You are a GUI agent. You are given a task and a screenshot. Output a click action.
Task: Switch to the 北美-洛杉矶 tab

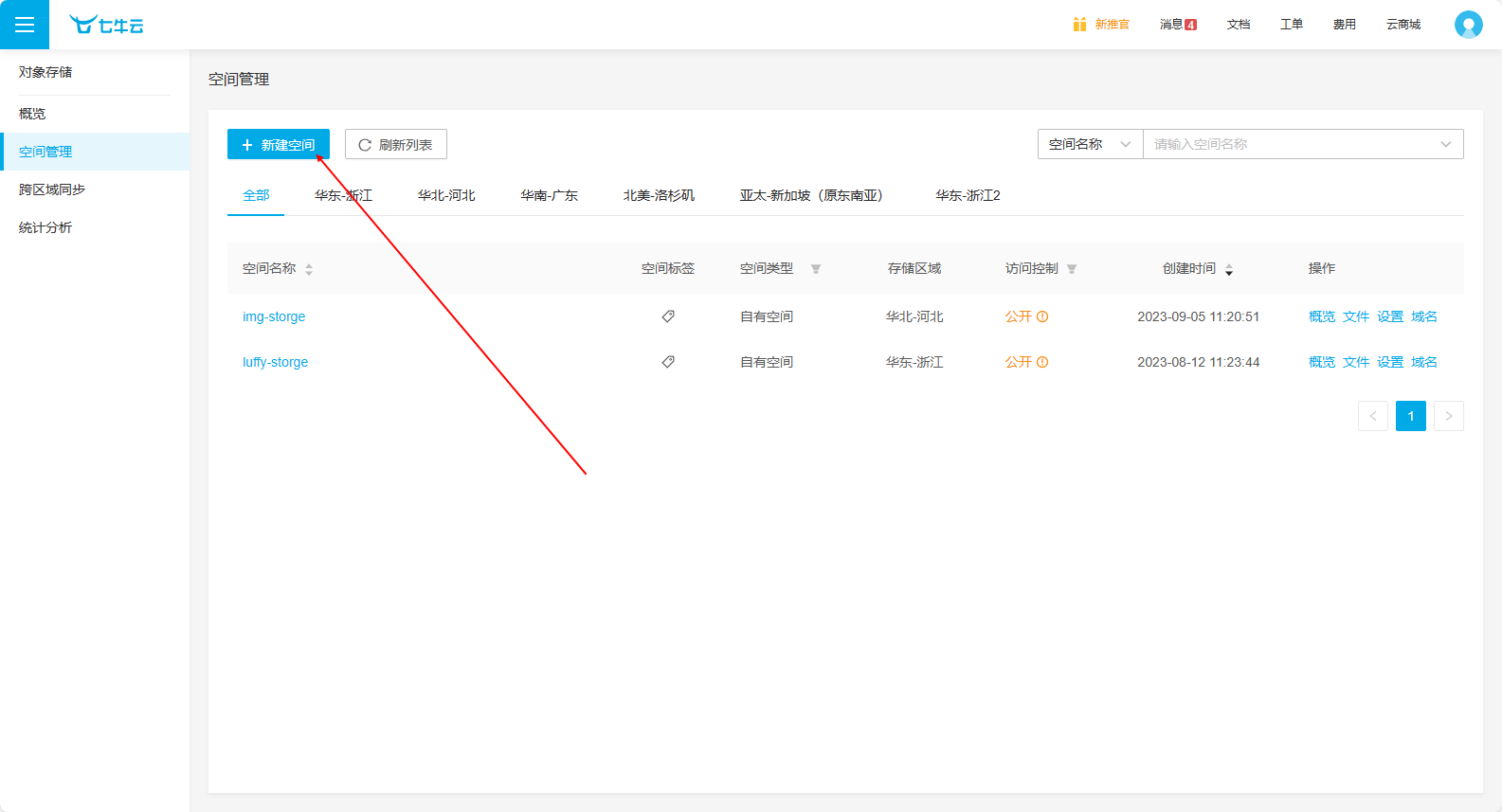pos(659,195)
